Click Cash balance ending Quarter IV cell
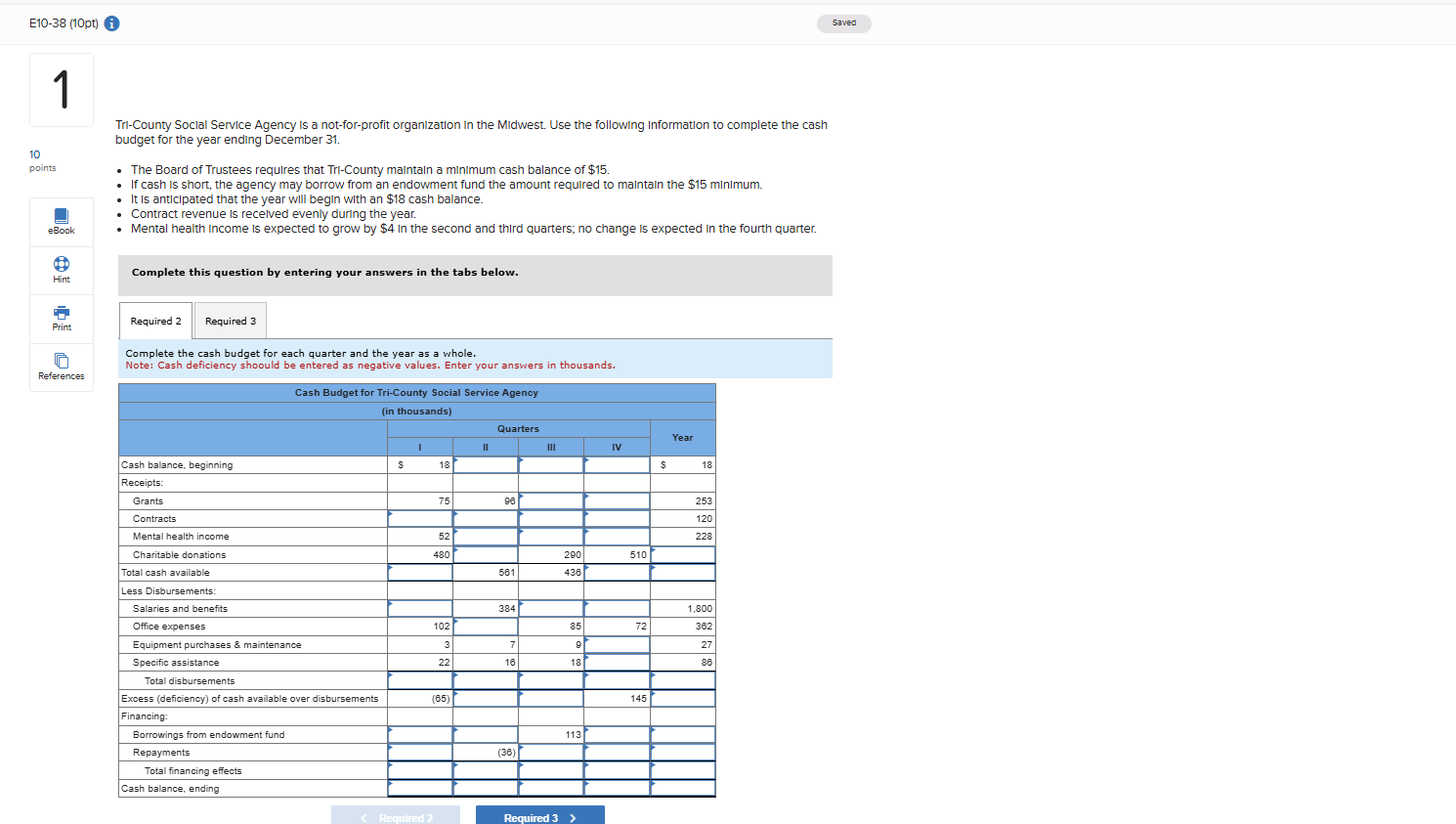The image size is (1456, 824). (617, 789)
